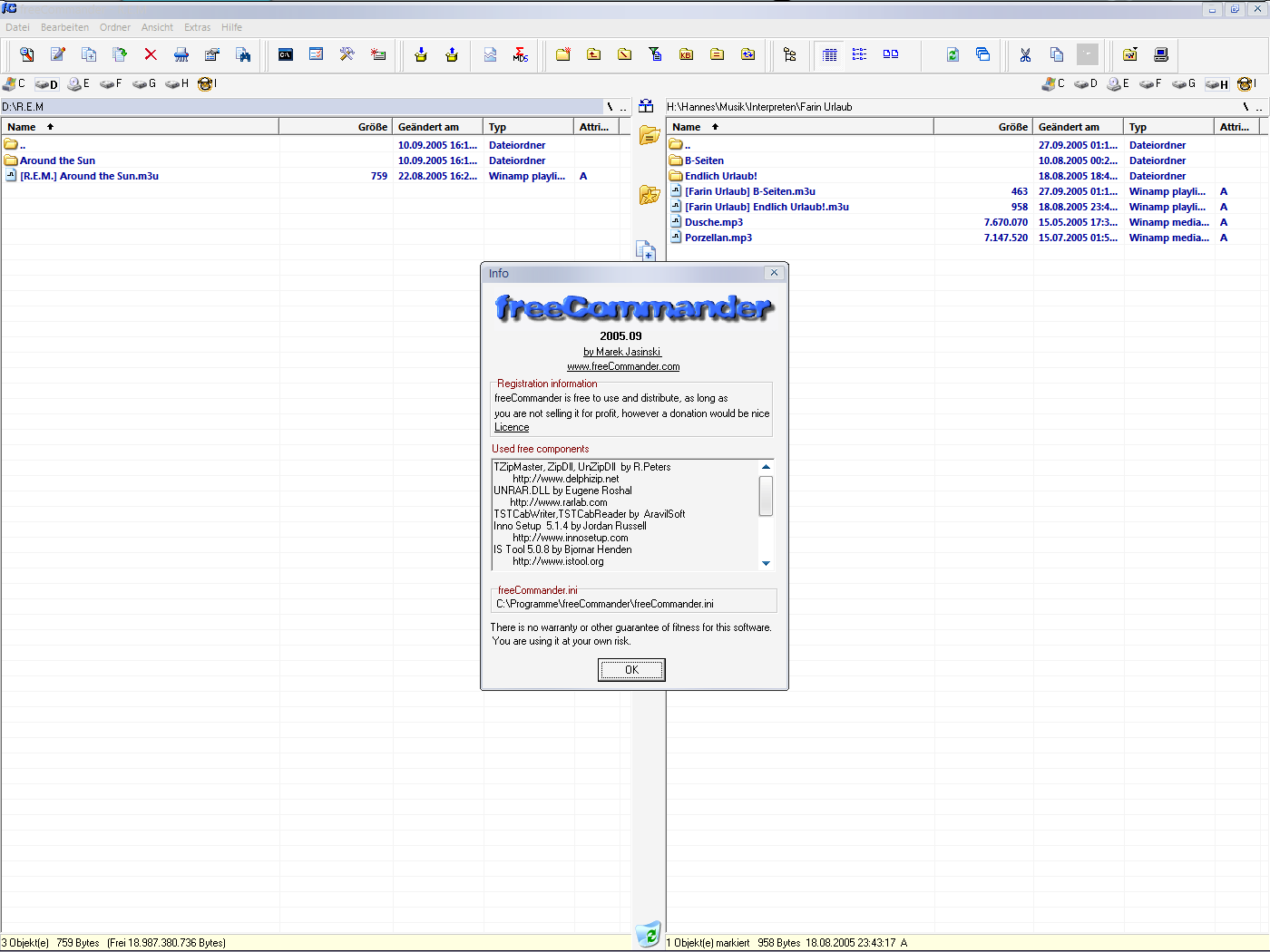The image size is (1270, 952).
Task: Click the scissors cut icon
Action: pyautogui.click(x=1026, y=54)
